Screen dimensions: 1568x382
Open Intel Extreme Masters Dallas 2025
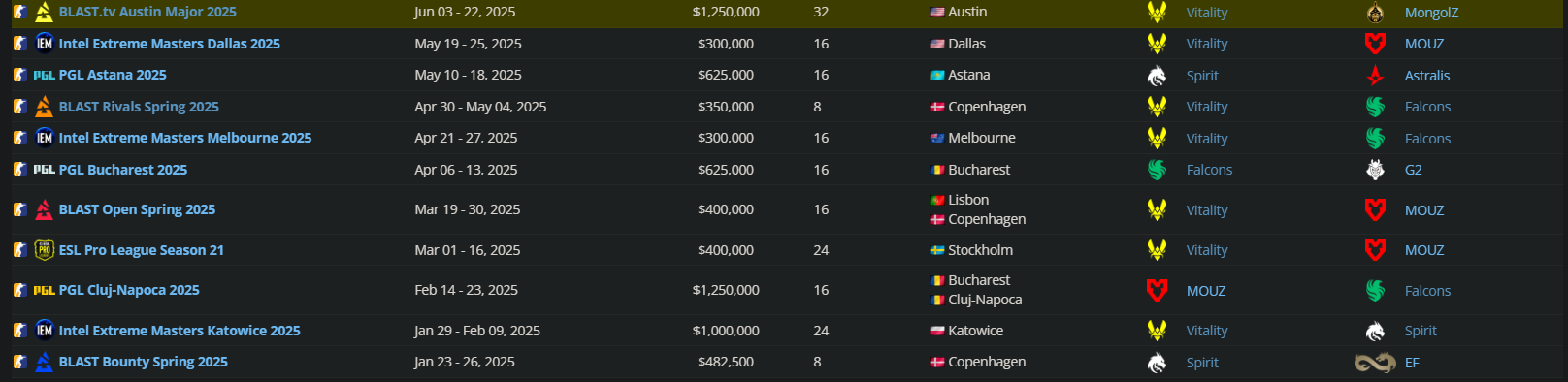(x=169, y=44)
